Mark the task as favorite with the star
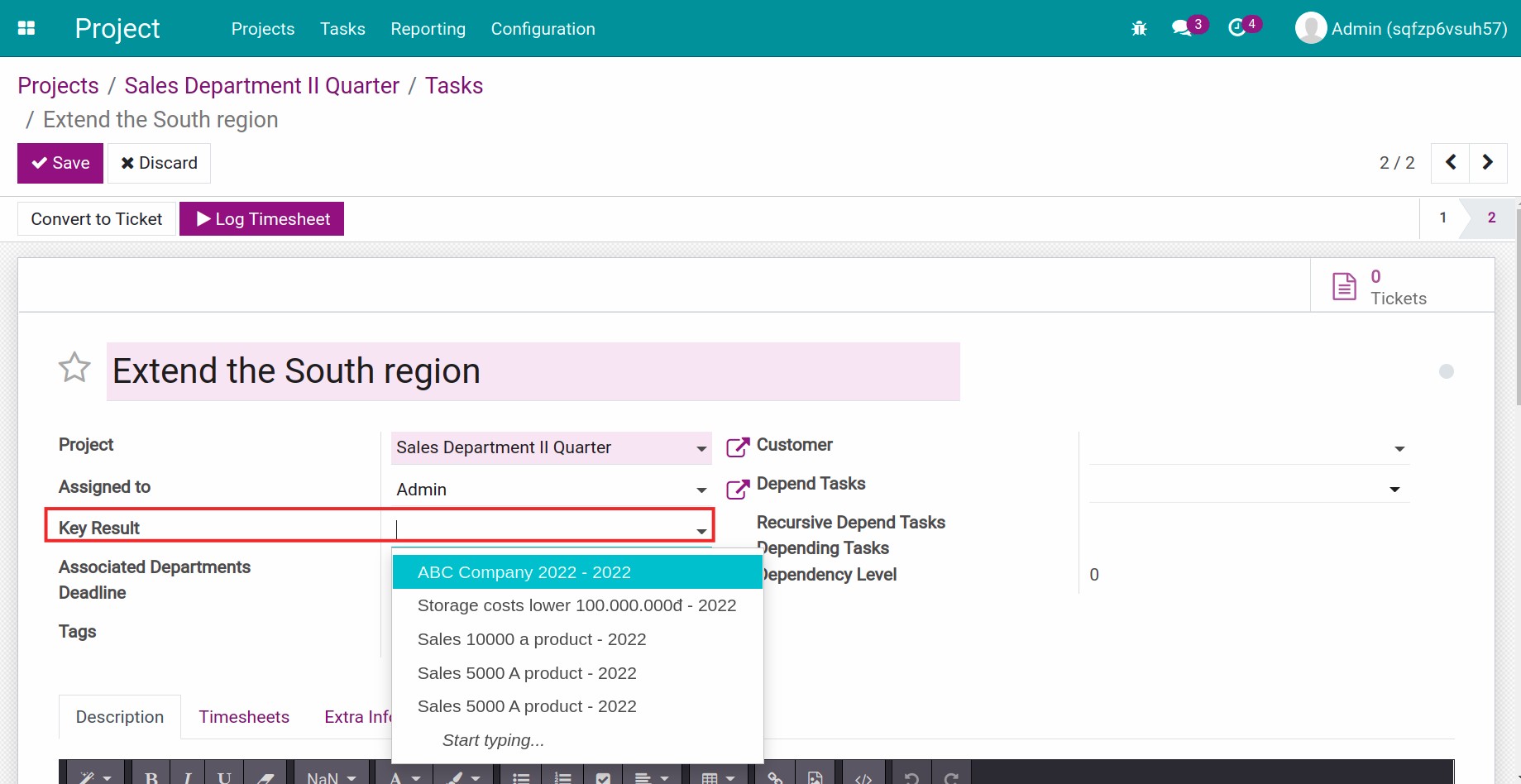1521x784 pixels. click(74, 368)
